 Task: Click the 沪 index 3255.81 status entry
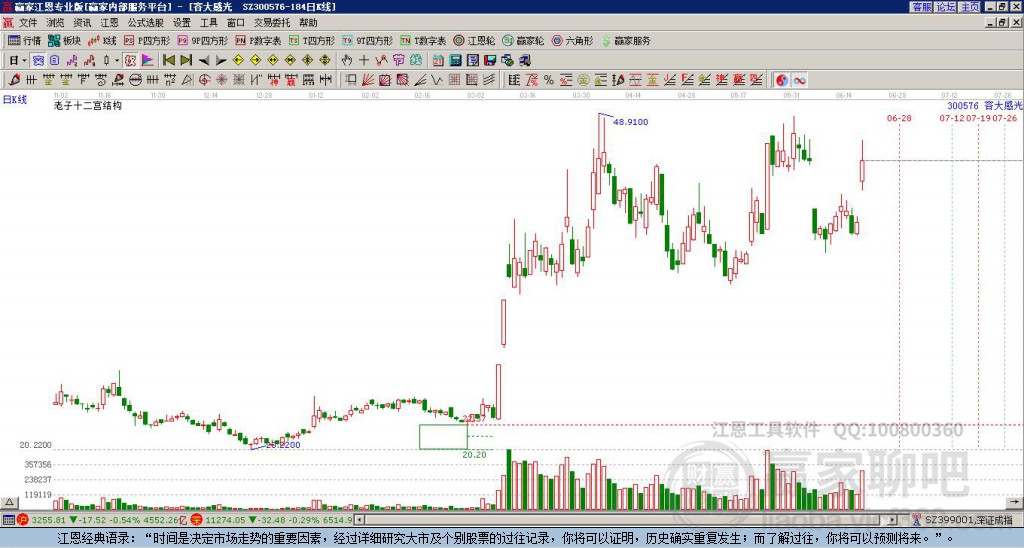point(103,520)
